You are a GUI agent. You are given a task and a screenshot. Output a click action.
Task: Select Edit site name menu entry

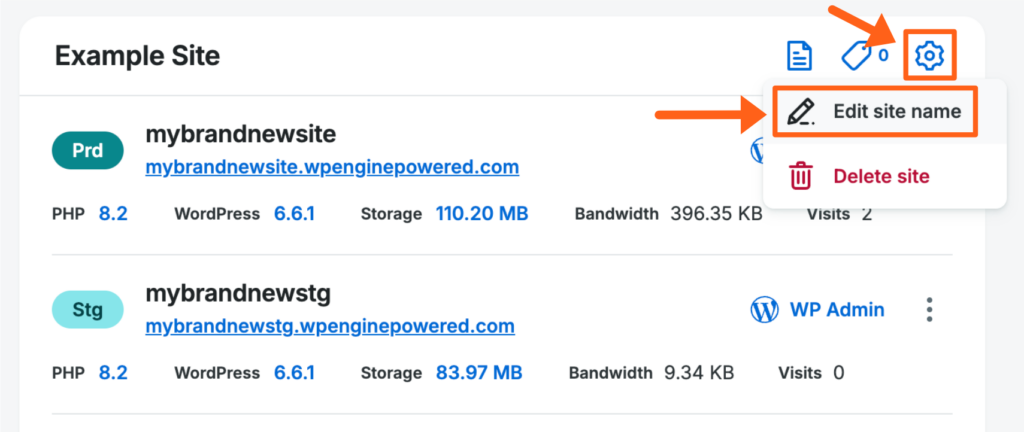[896, 112]
